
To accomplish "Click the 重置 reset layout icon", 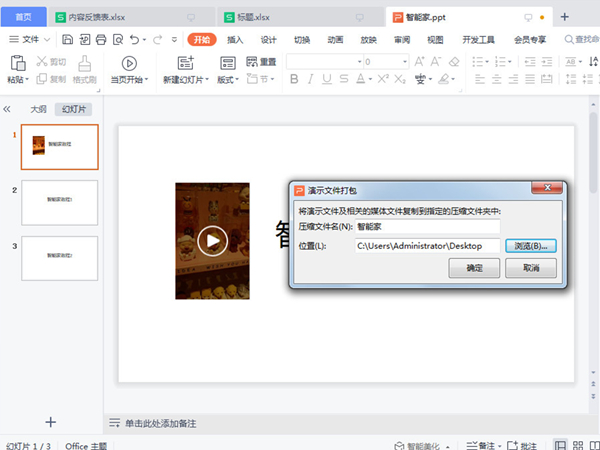I will pyautogui.click(x=250, y=62).
